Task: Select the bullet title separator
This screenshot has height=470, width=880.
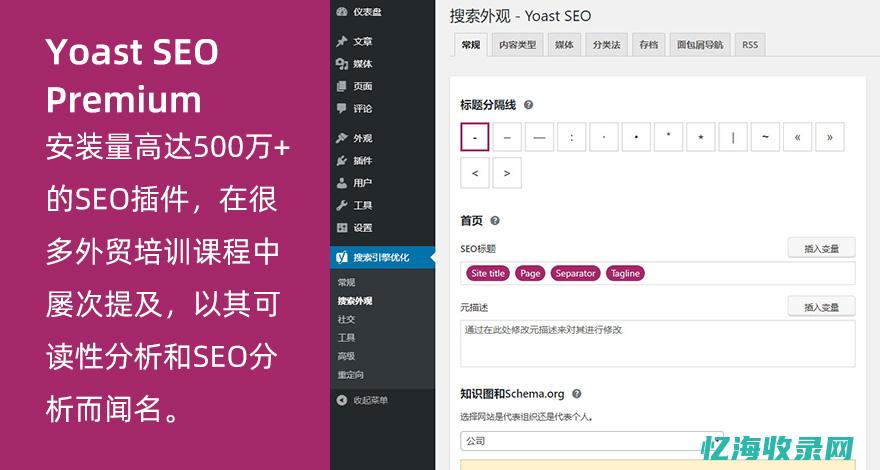Action: pos(636,137)
